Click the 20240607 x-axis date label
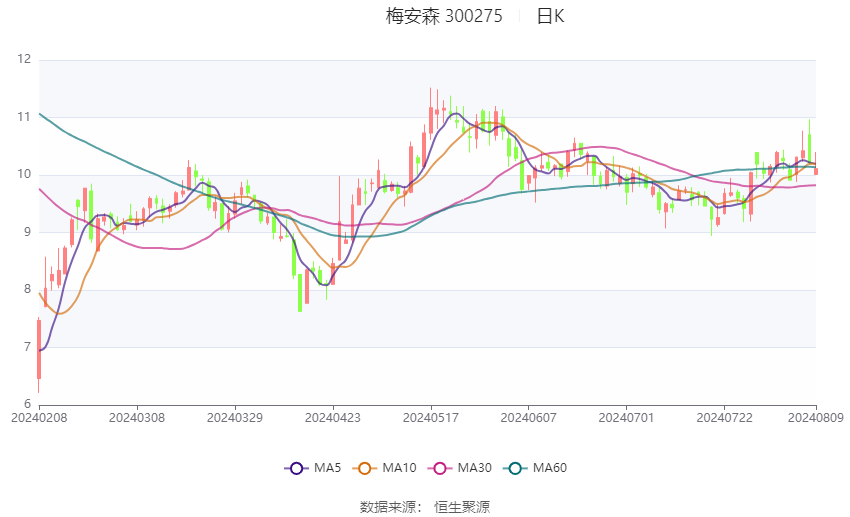Image resolution: width=850 pixels, height=517 pixels. click(x=529, y=418)
